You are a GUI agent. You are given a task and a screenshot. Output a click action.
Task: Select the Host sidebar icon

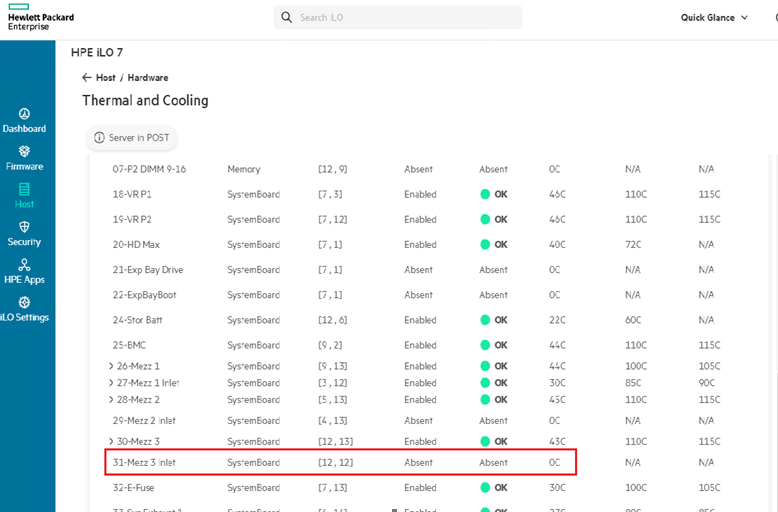[24, 189]
